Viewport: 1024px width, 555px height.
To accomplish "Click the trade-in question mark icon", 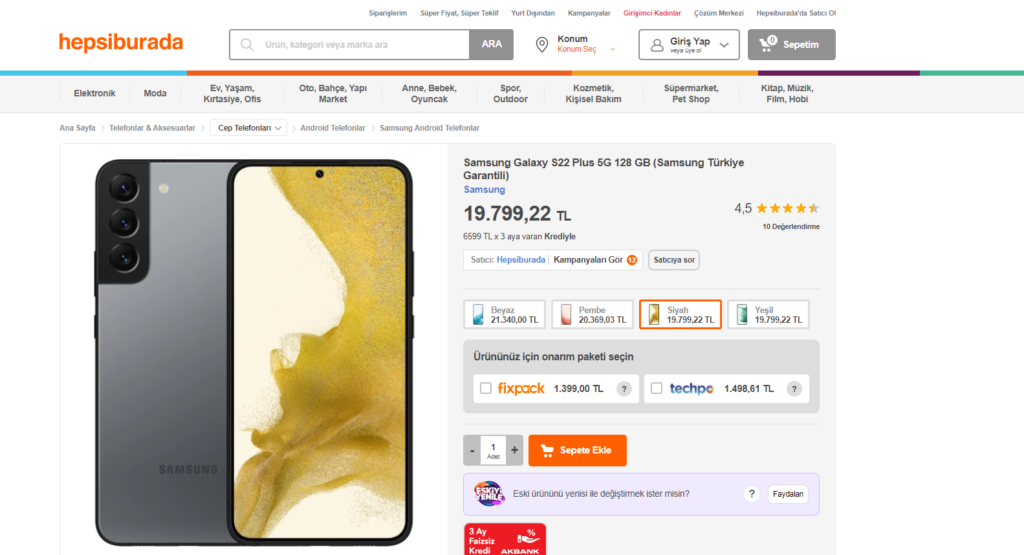I will click(x=751, y=494).
